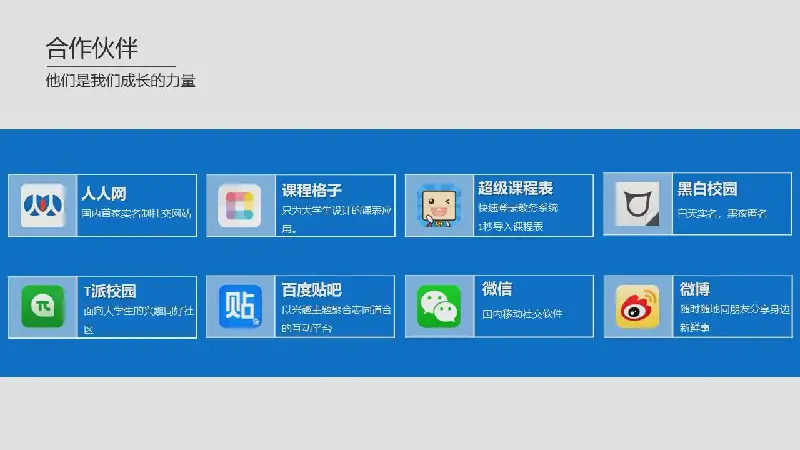Select the 微博 title text

pos(694,289)
